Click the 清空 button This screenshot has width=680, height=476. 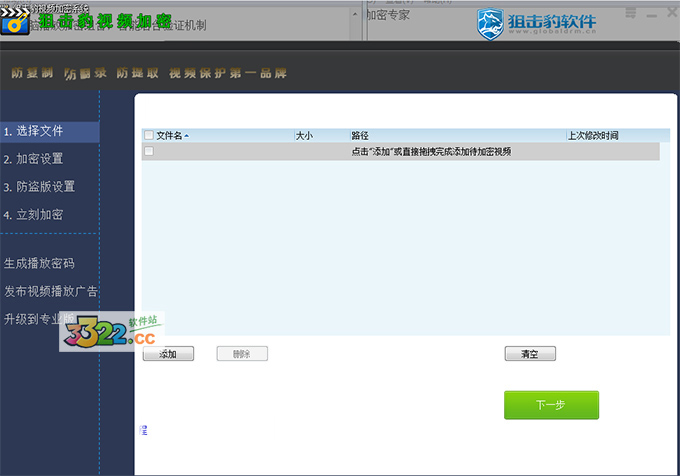pos(530,354)
